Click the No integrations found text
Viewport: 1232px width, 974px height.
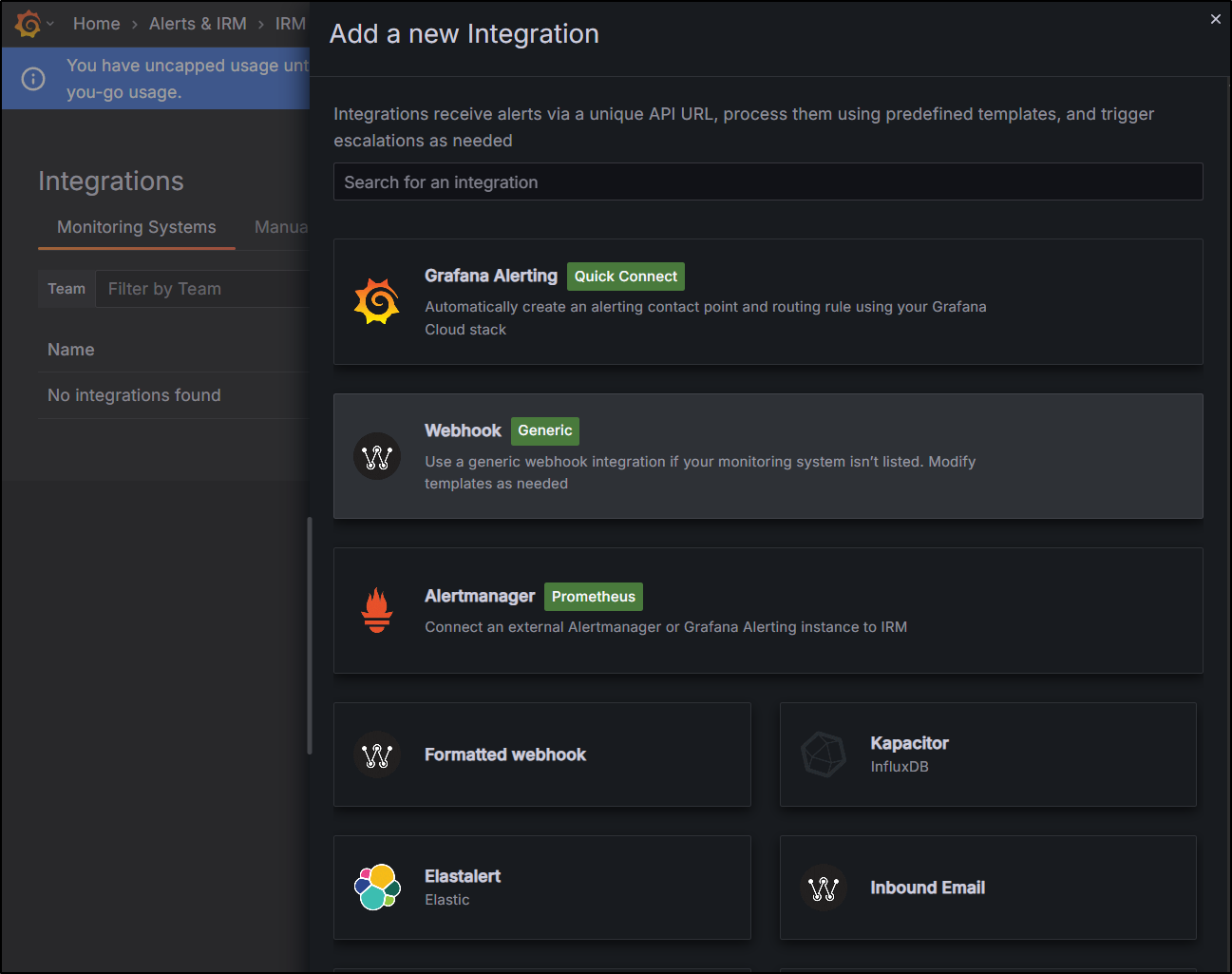click(134, 395)
